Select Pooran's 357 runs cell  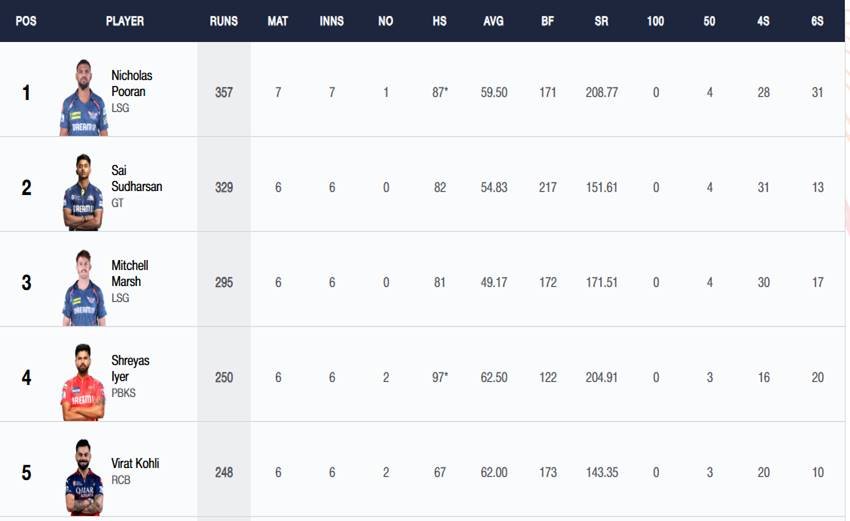coord(224,93)
